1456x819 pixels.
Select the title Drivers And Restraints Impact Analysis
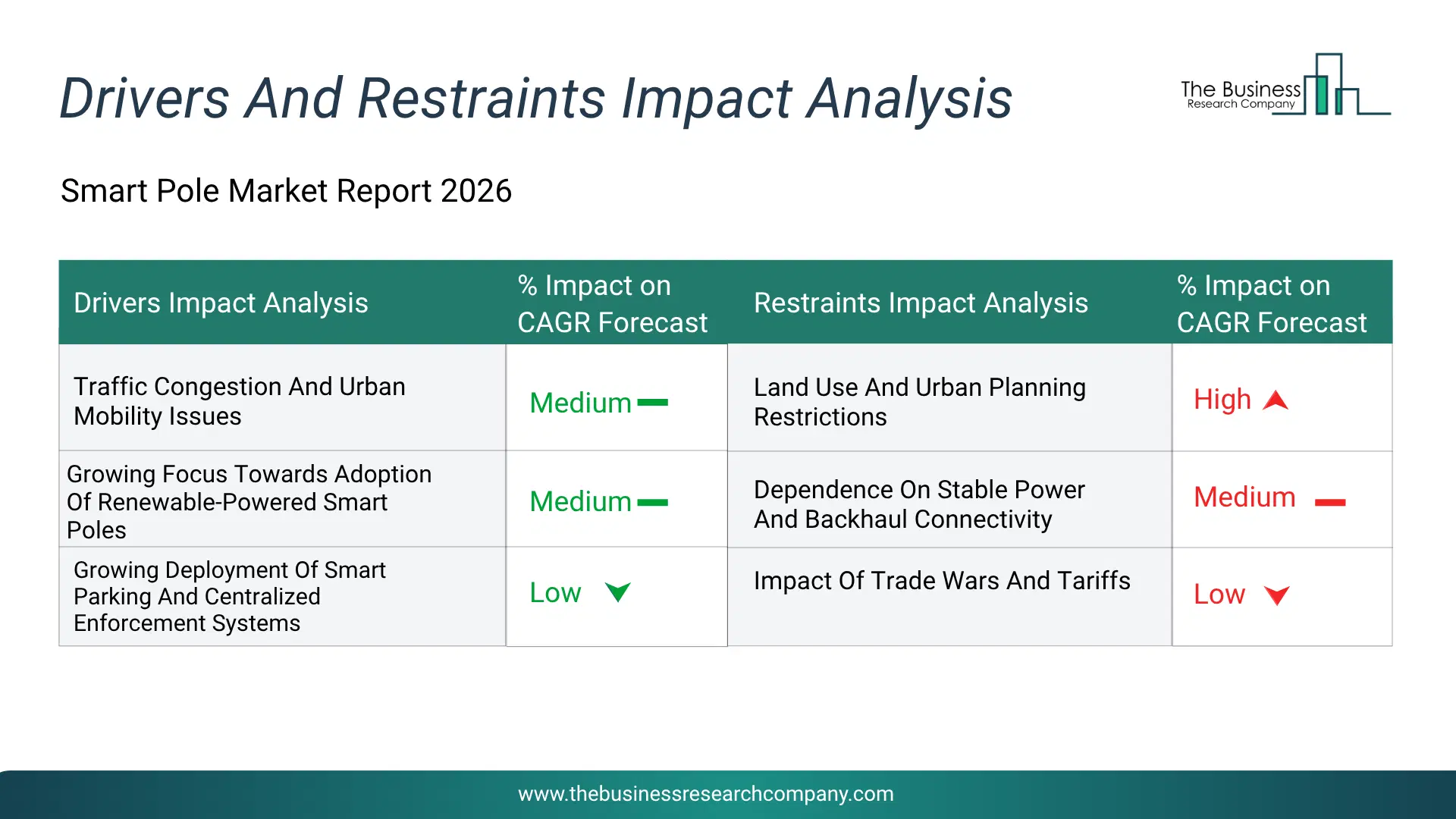pyautogui.click(x=536, y=99)
